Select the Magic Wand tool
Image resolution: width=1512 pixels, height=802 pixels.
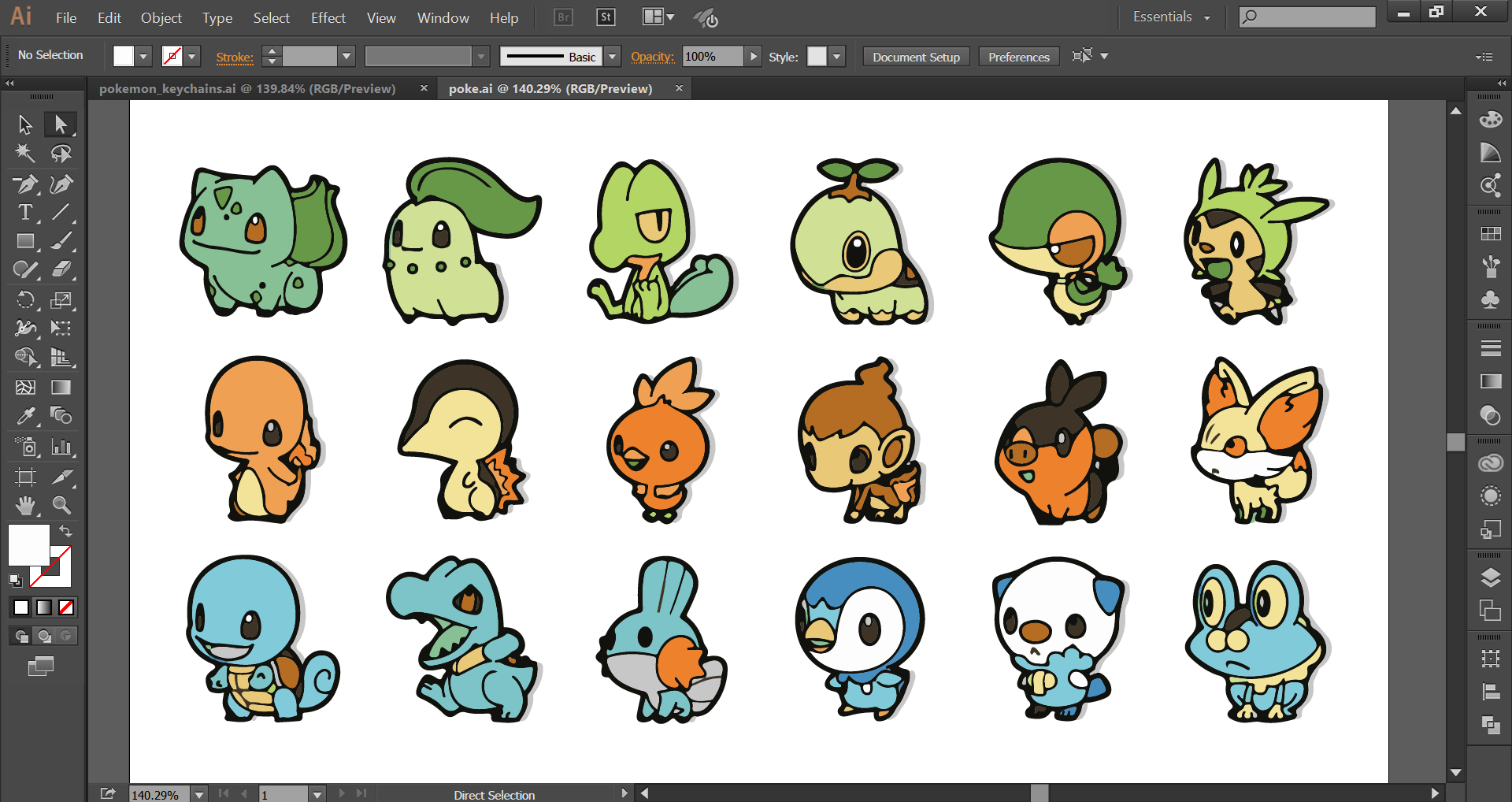point(25,154)
